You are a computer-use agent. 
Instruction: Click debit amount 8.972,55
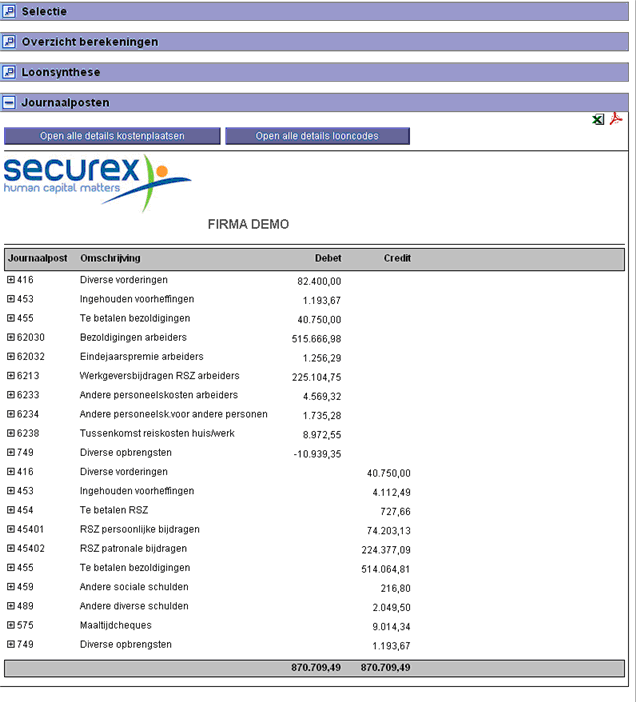tap(322, 435)
